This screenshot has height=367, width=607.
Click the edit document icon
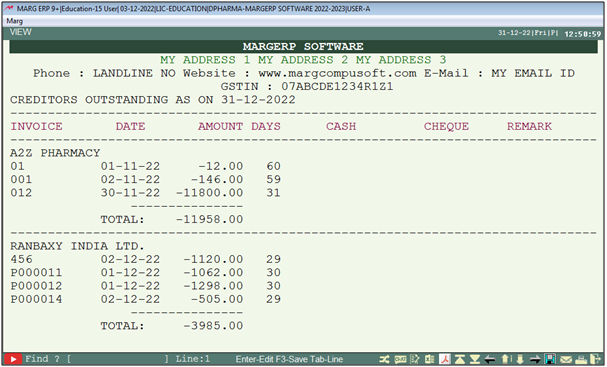click(415, 359)
